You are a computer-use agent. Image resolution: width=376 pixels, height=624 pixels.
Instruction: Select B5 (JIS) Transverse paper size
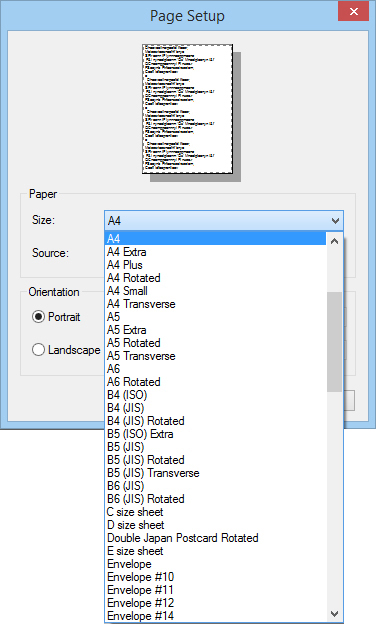tap(215, 473)
